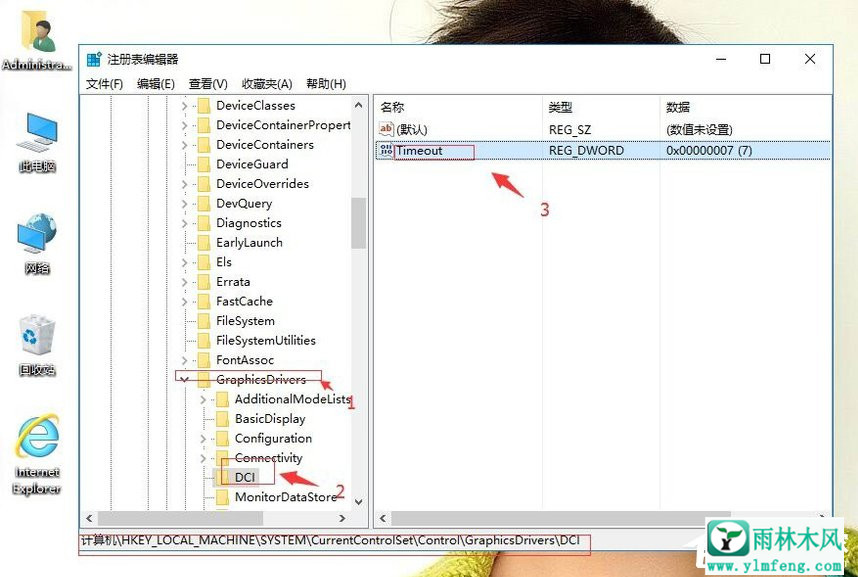
Task: Open the 文件(F) menu
Action: [104, 84]
